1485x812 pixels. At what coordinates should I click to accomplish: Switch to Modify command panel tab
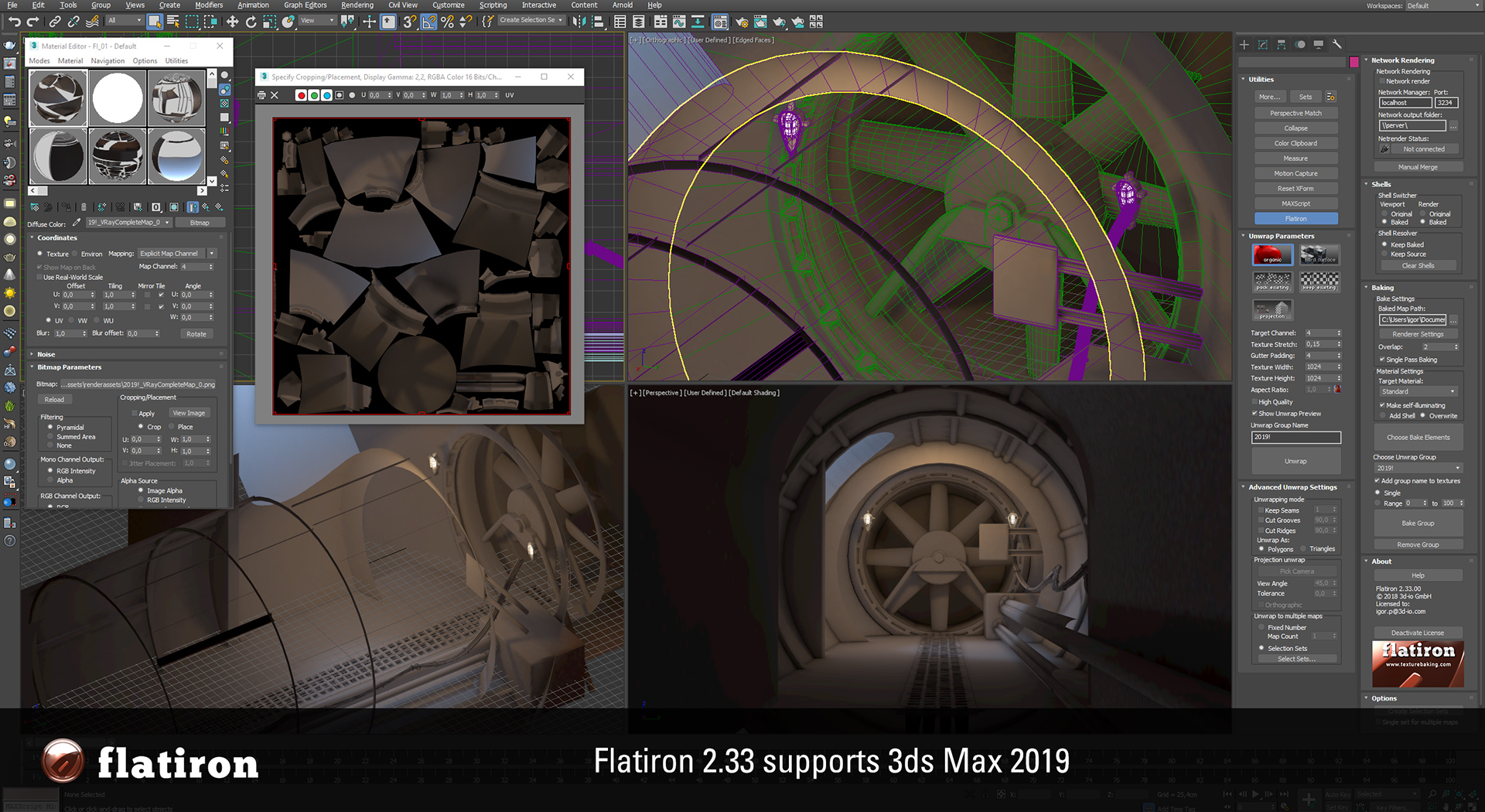coord(1262,45)
